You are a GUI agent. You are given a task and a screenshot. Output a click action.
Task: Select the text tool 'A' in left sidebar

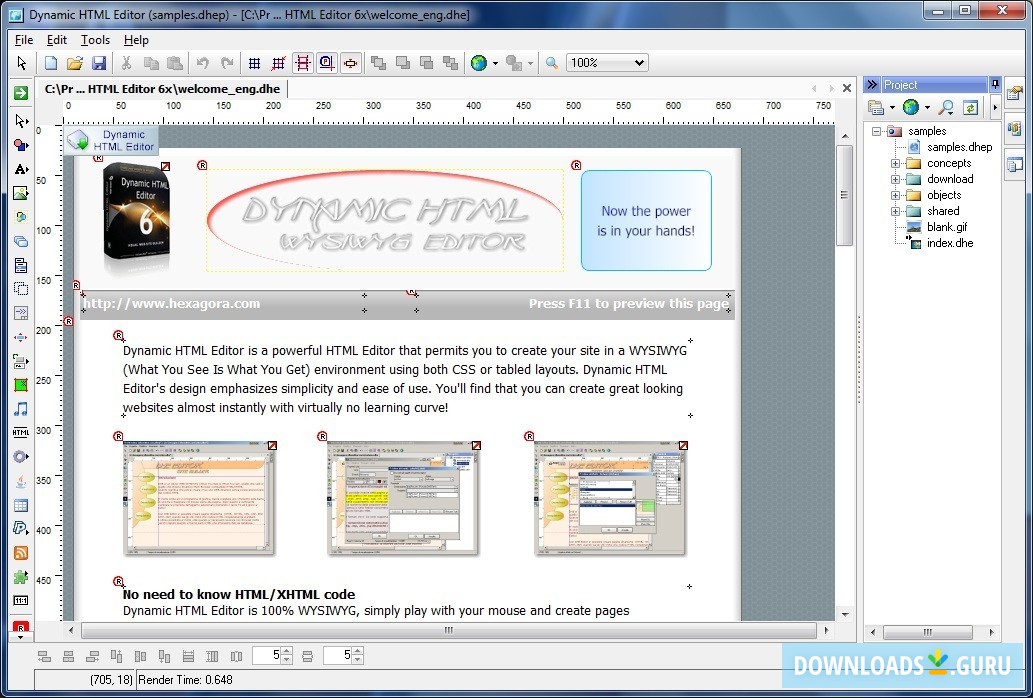21,169
